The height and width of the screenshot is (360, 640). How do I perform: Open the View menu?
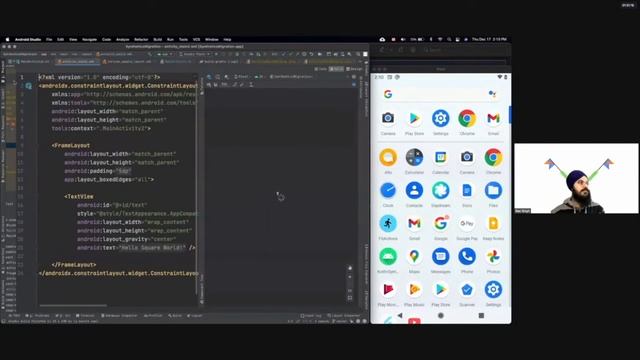coord(73,40)
